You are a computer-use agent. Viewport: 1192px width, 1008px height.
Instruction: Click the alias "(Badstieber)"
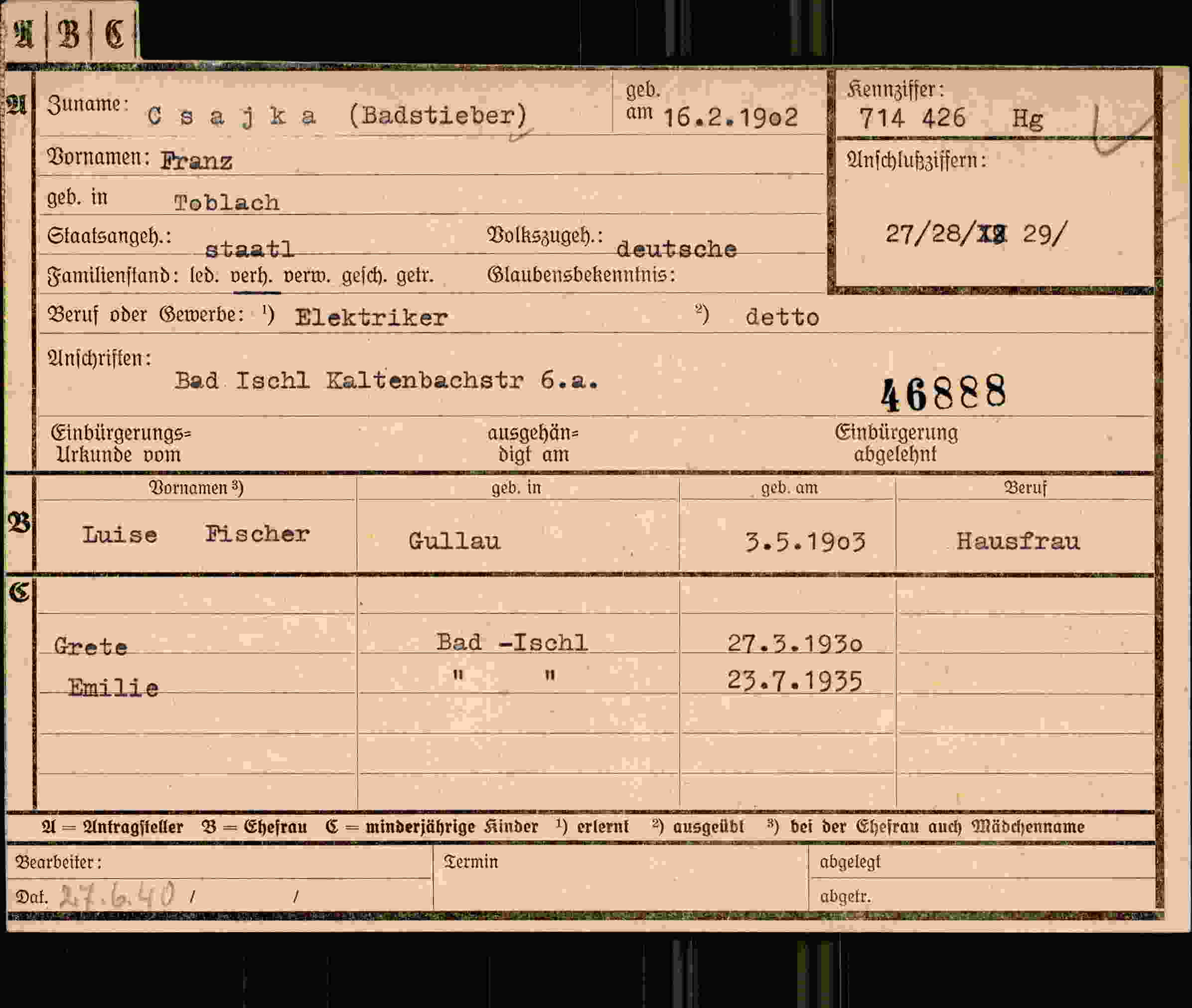pos(437,116)
